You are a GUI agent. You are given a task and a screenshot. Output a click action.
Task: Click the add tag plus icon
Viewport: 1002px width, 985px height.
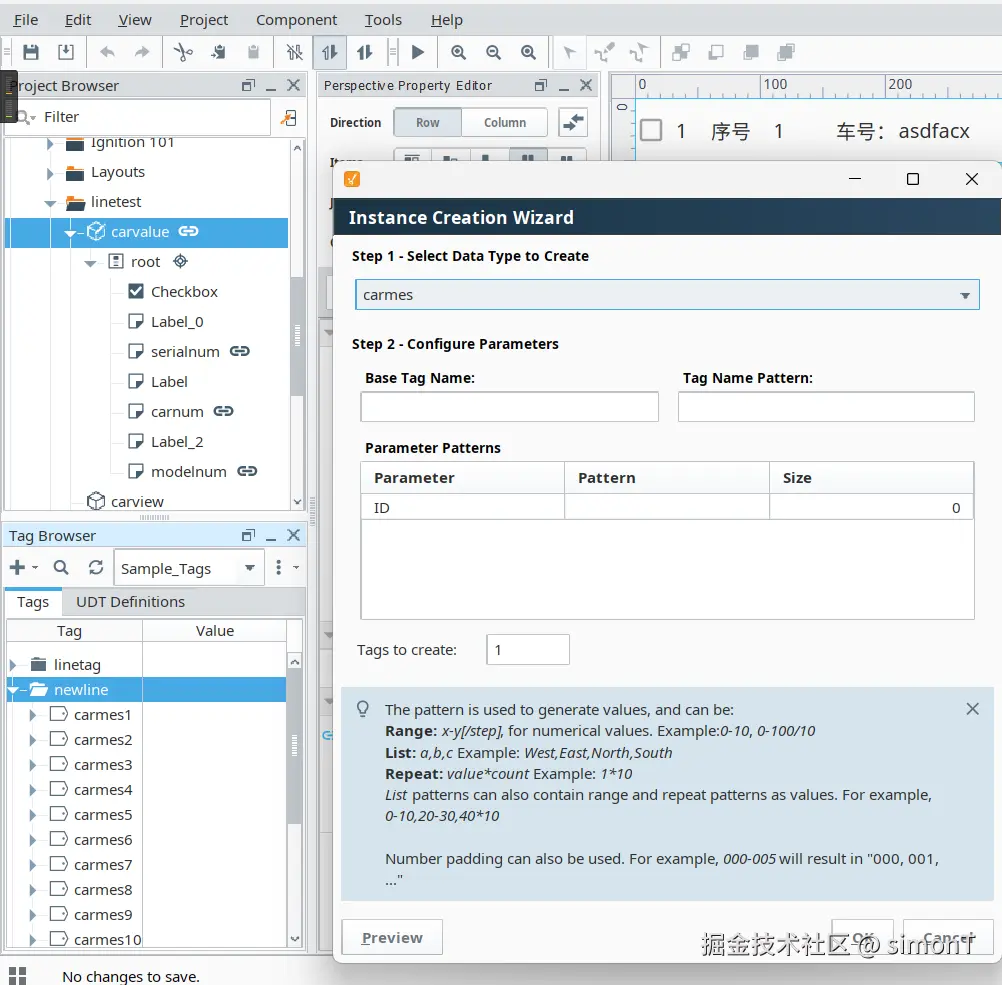(x=18, y=567)
